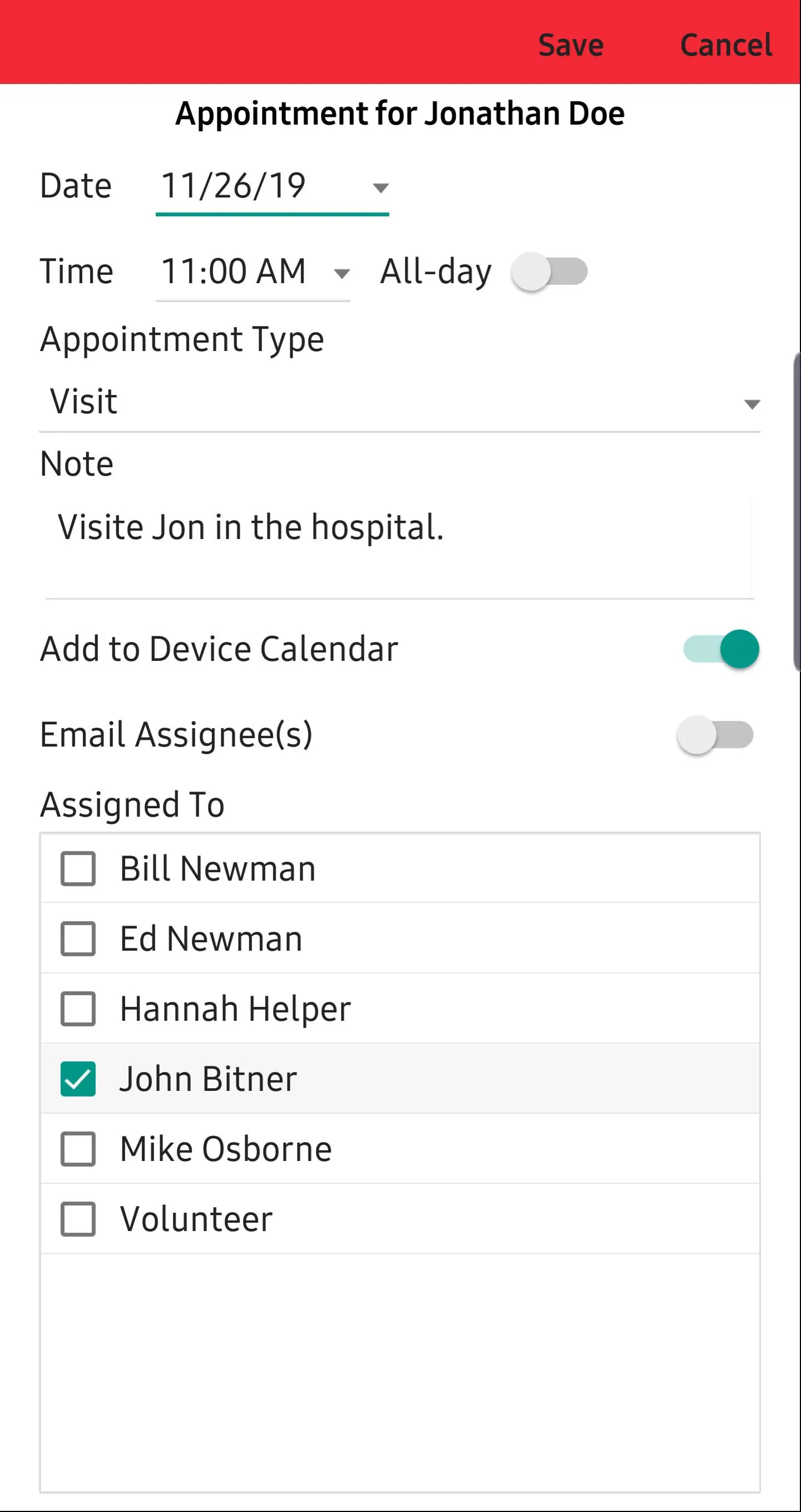Open the Time dropdown showing 11:00 AM
Image resolution: width=801 pixels, height=1512 pixels.
click(253, 273)
